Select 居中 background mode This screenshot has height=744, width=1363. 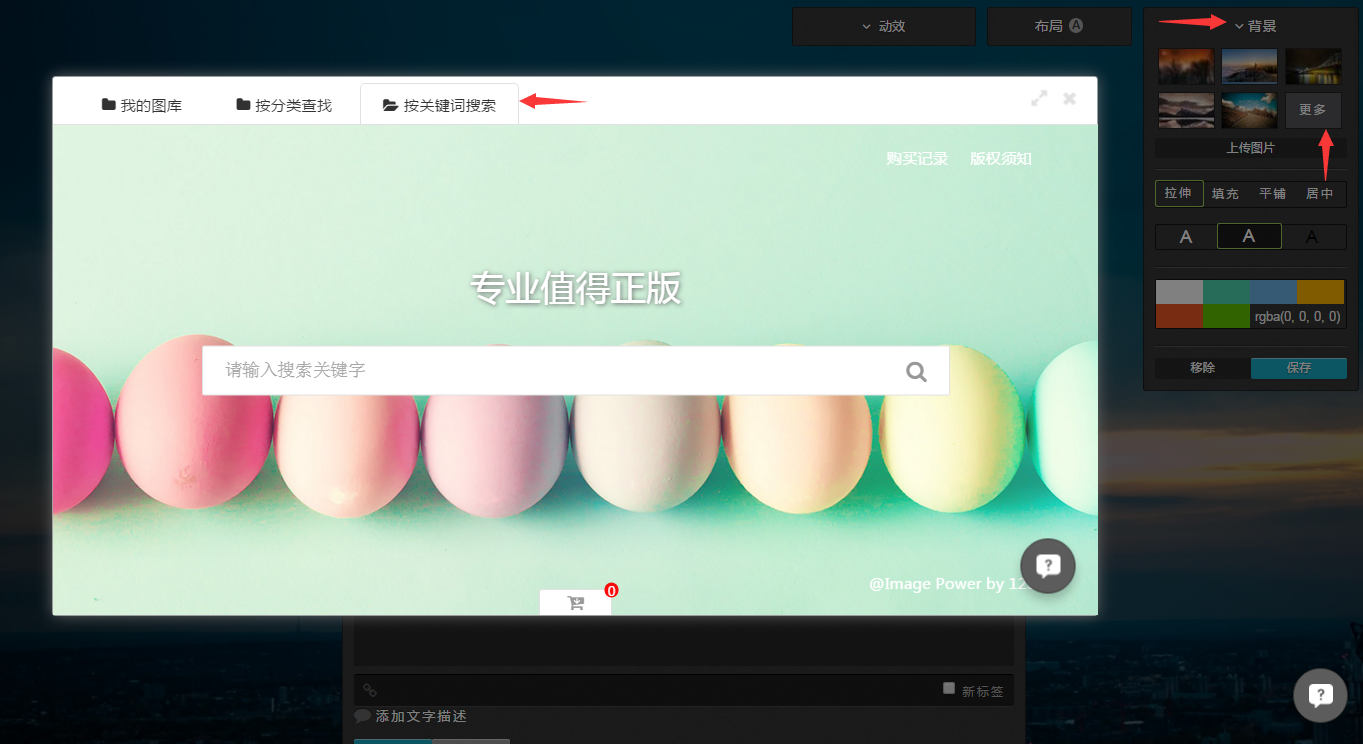(1320, 194)
